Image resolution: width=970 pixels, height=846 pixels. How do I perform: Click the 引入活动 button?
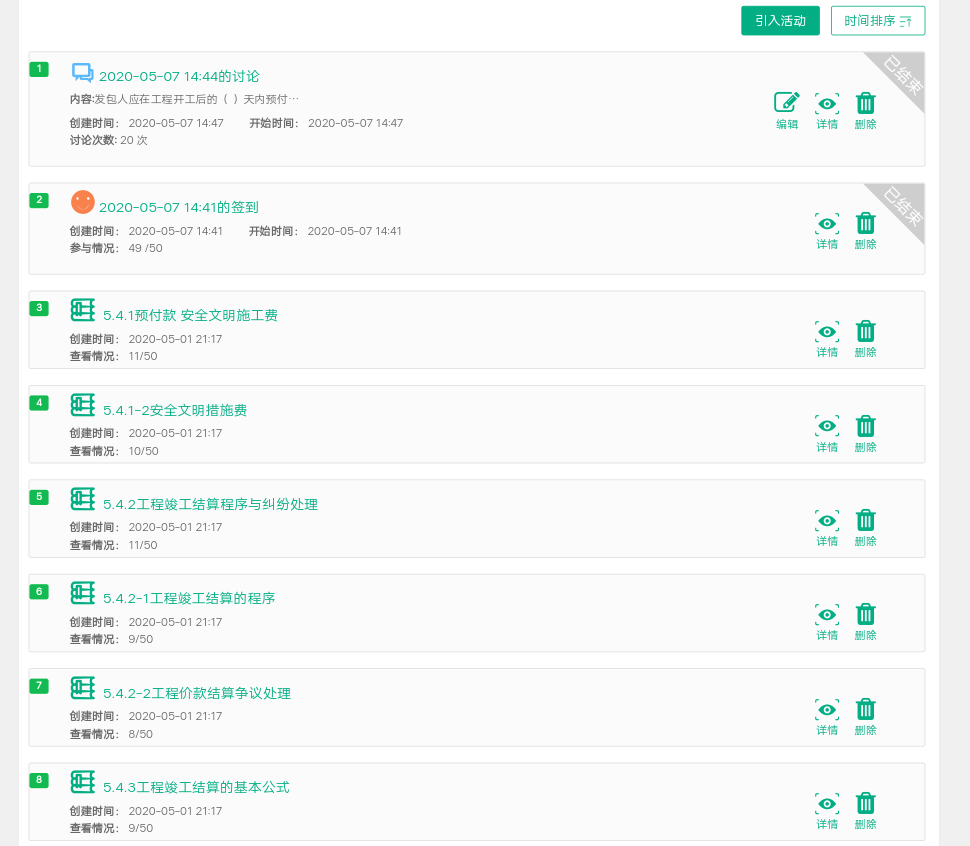coord(780,21)
